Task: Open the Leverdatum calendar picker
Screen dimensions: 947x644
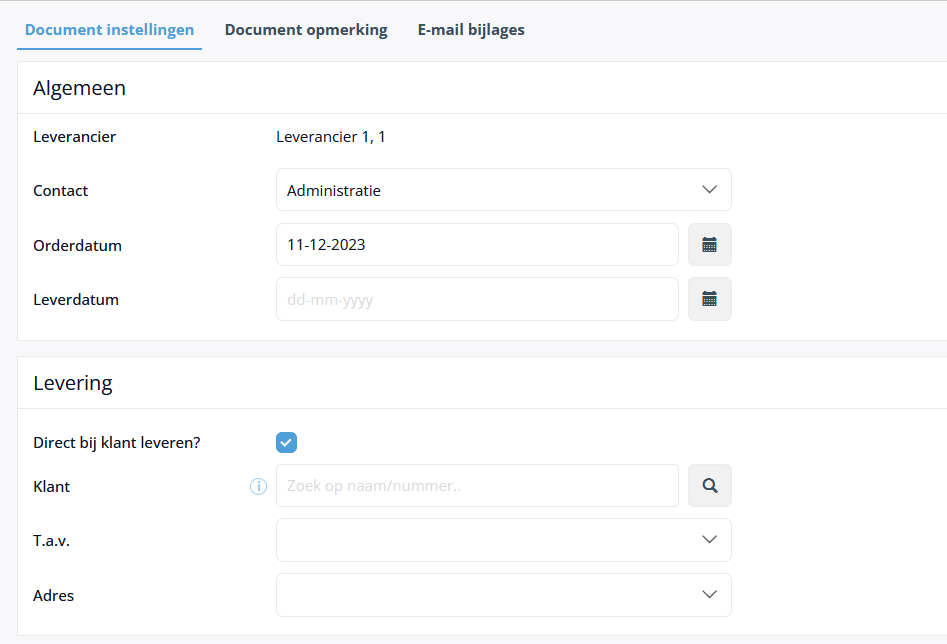Action: pos(710,299)
